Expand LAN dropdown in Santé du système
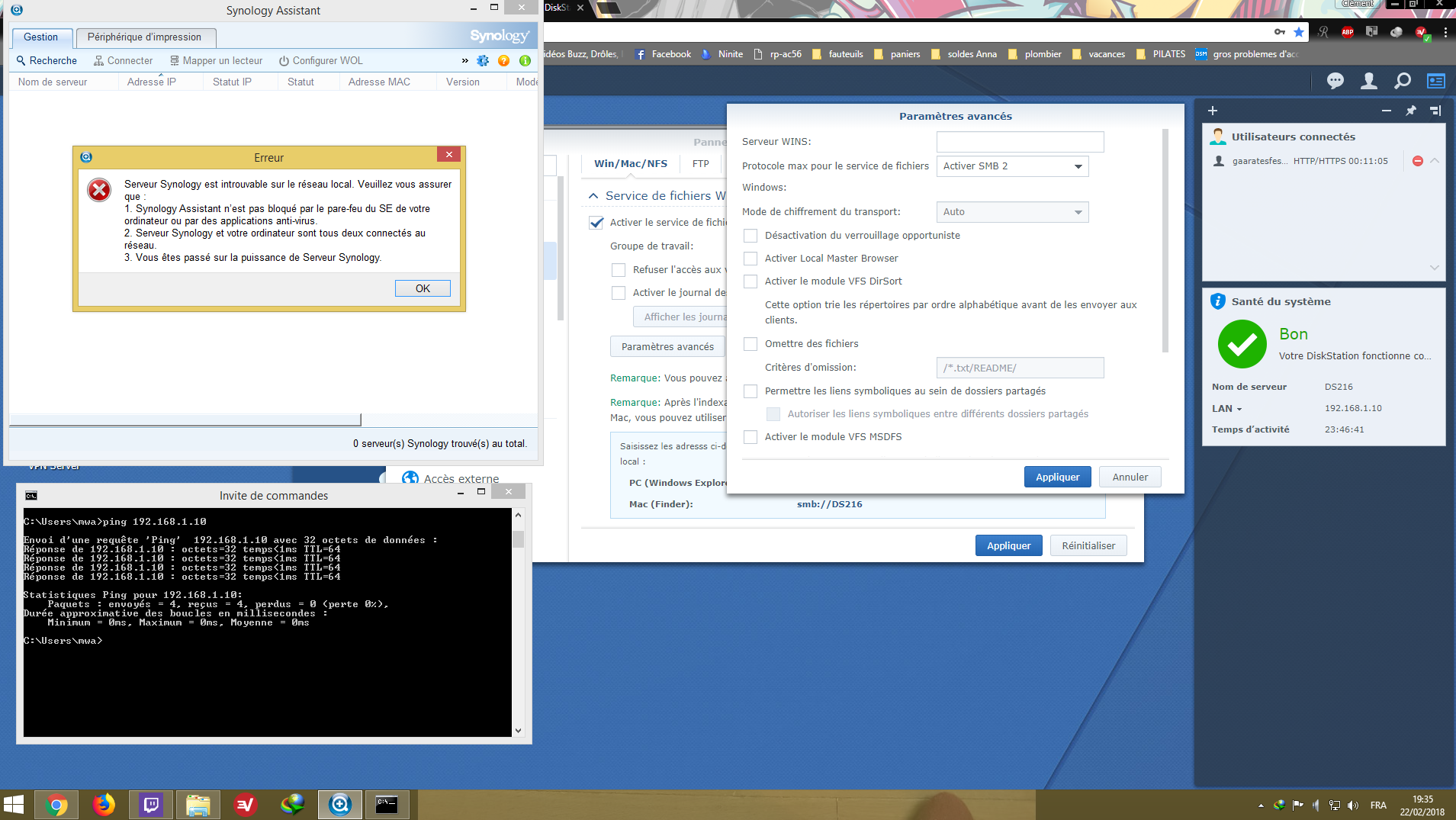The height and width of the screenshot is (820, 1456). [1227, 409]
